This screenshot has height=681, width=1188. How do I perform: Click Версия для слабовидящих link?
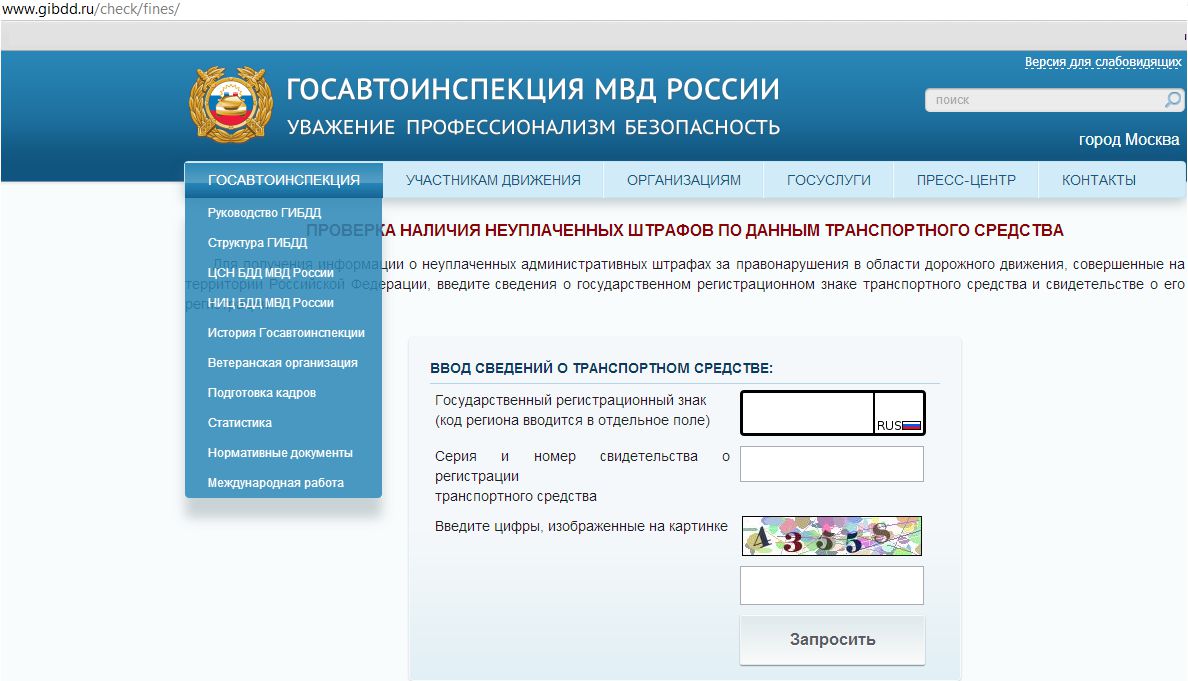click(x=1102, y=62)
